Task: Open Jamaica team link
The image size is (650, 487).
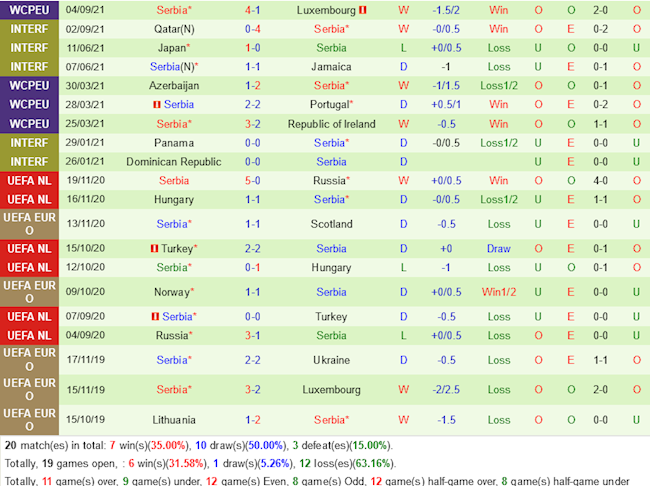Action: point(331,67)
